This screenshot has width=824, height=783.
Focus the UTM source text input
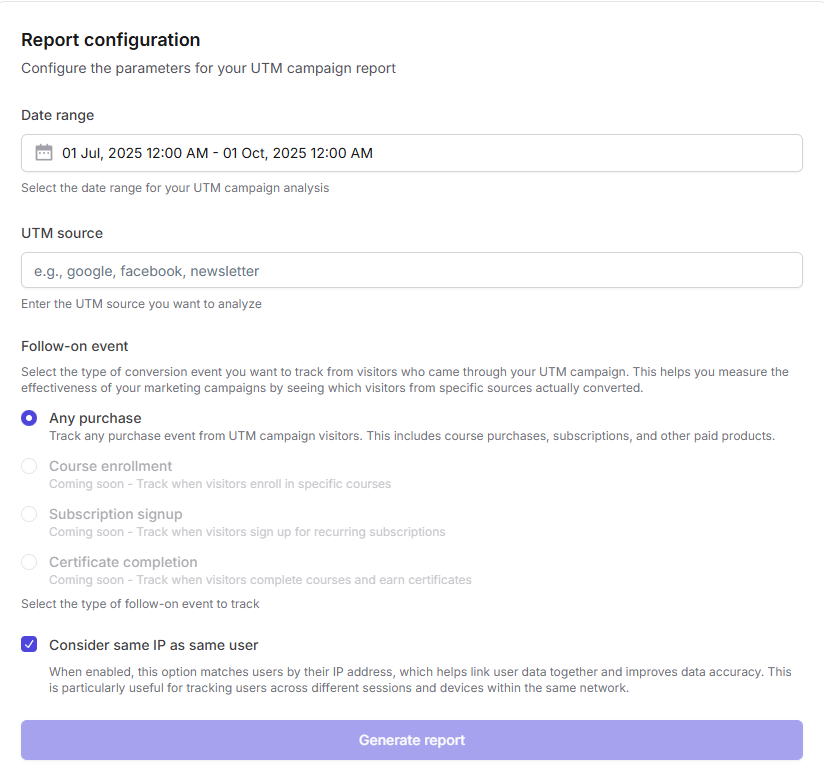pyautogui.click(x=411, y=270)
